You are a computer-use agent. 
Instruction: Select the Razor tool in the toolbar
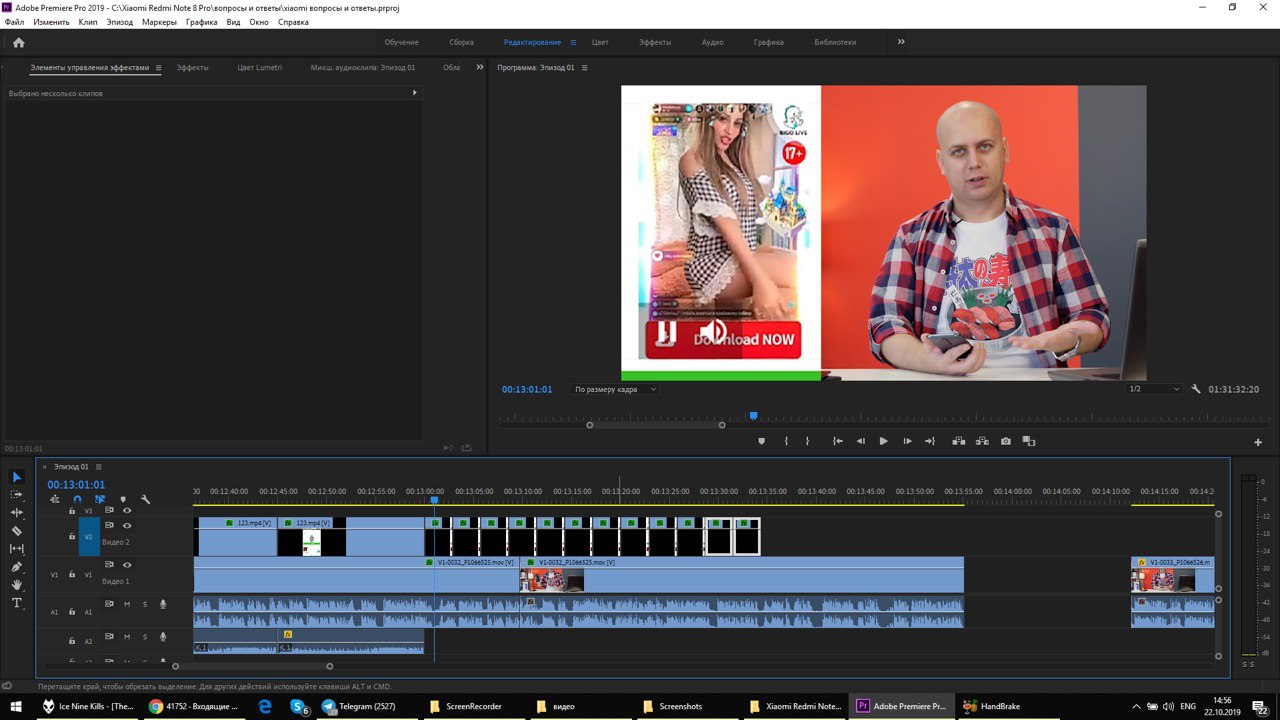pos(16,531)
